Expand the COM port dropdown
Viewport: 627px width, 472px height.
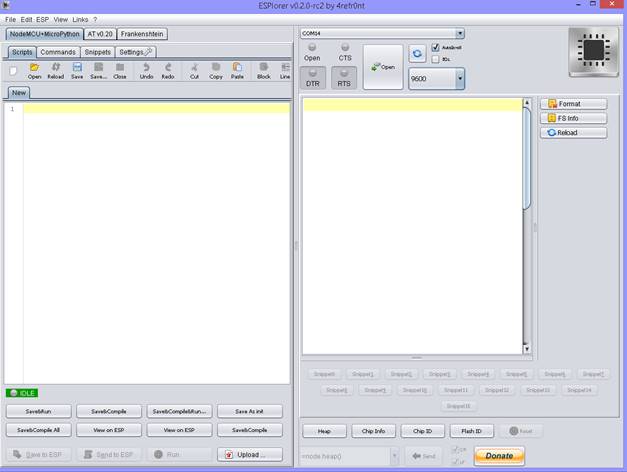click(x=460, y=33)
